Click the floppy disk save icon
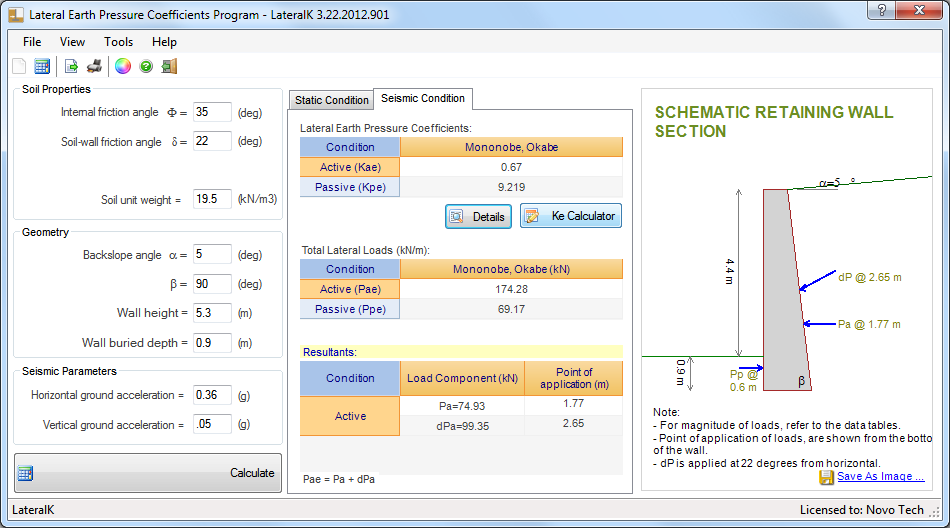Image resolution: width=950 pixels, height=528 pixels. click(x=826, y=477)
